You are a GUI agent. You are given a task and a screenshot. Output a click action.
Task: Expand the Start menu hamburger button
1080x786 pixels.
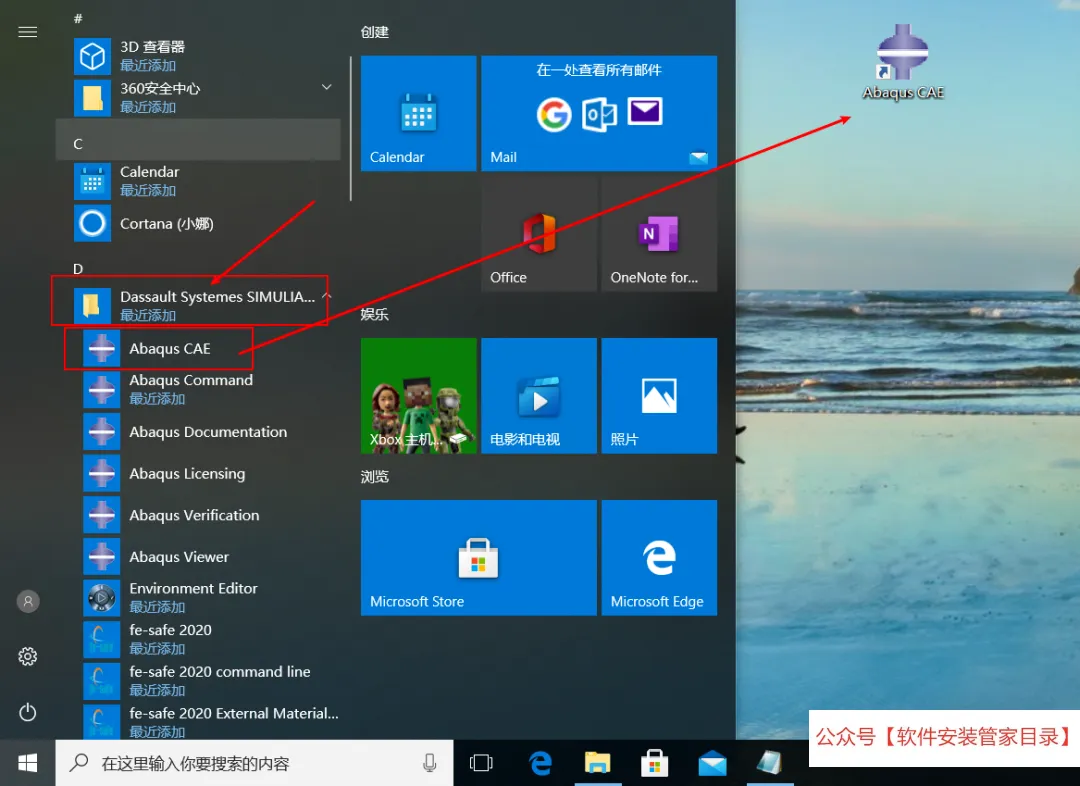28,32
